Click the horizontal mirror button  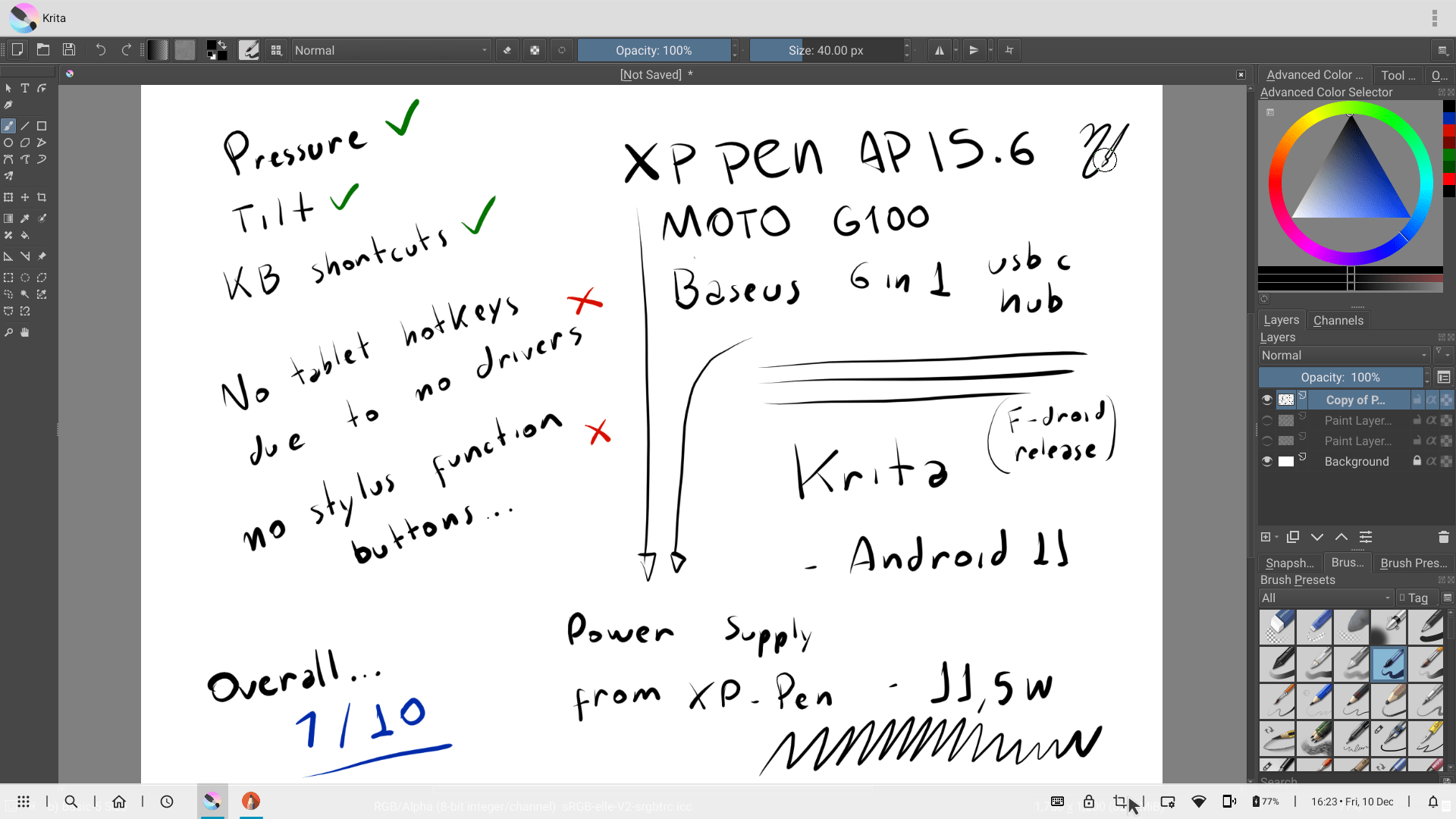940,50
